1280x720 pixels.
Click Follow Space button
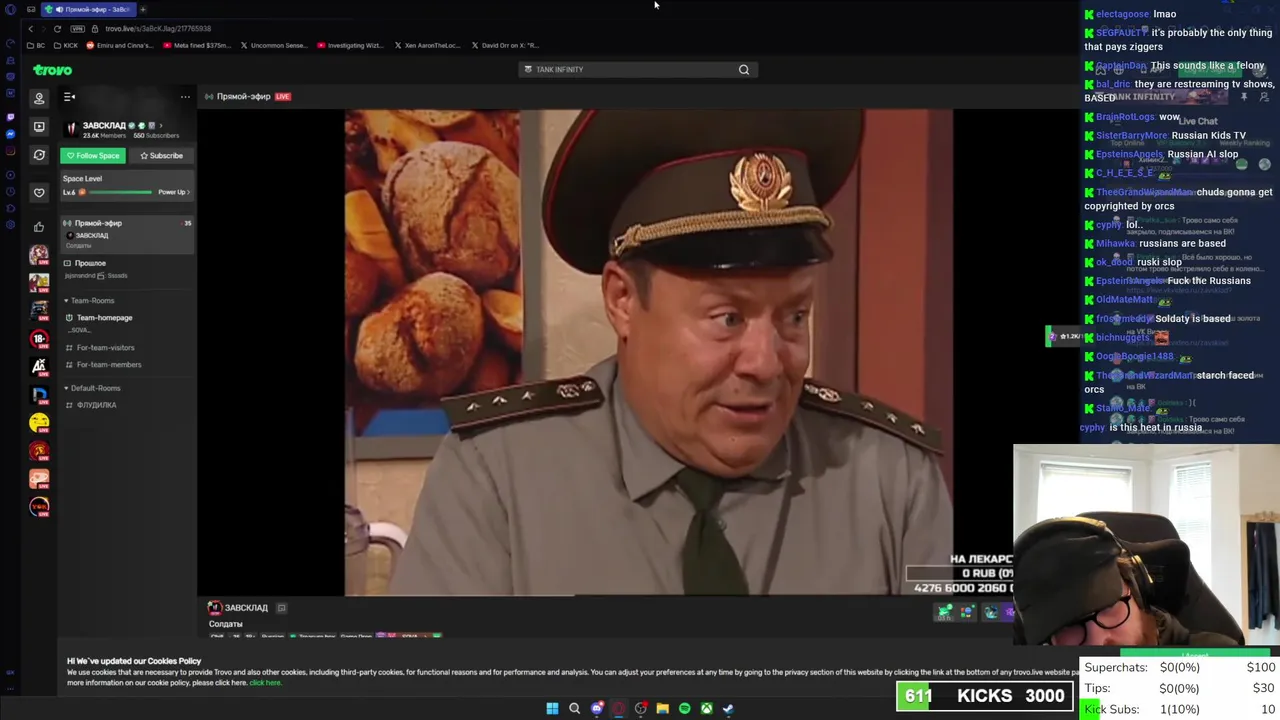[x=93, y=156]
